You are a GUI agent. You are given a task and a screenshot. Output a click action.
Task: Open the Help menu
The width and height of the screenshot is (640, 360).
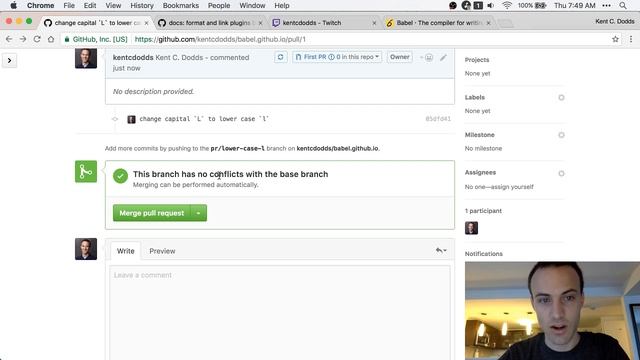point(282,5)
